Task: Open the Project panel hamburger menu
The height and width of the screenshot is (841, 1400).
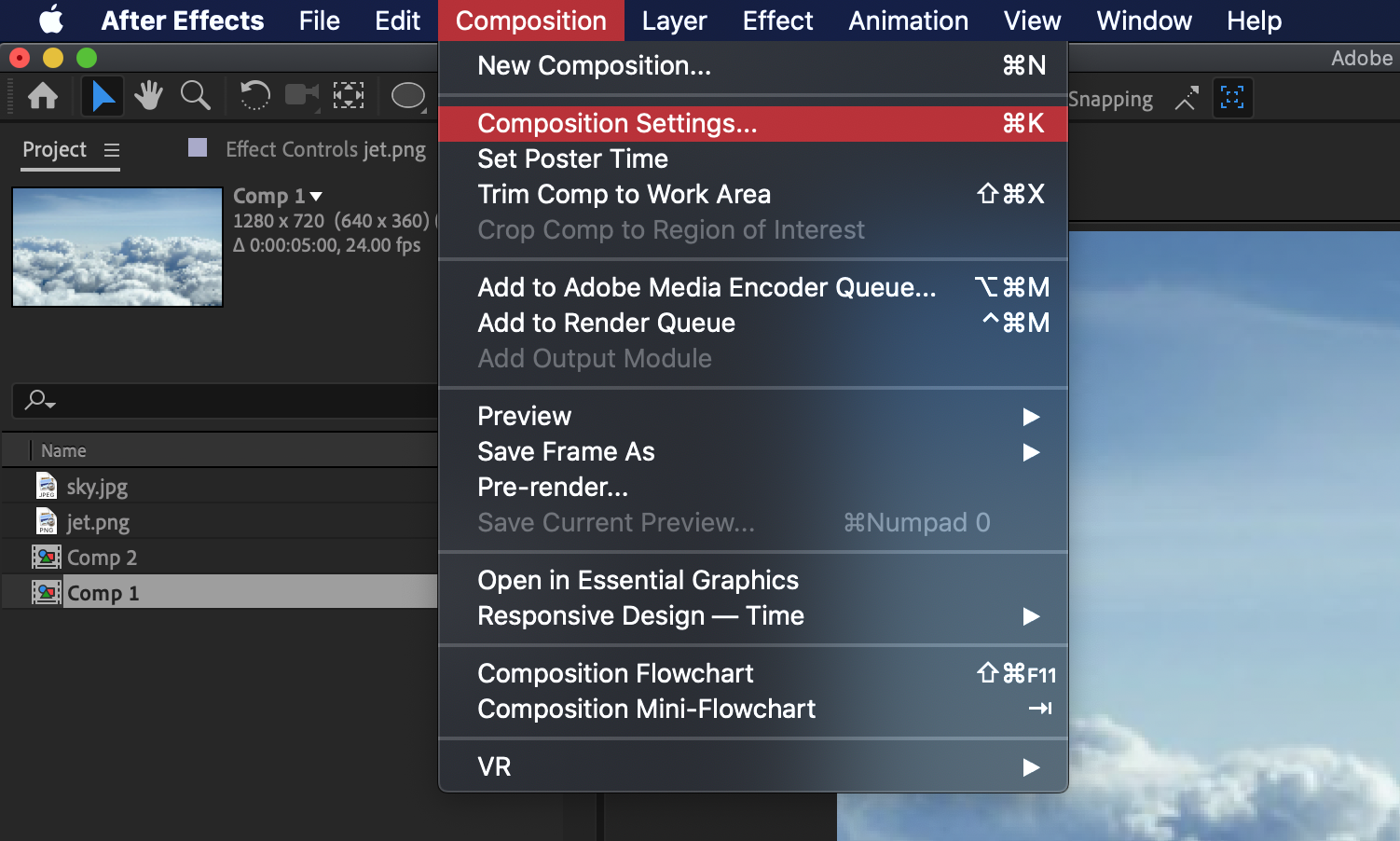Action: (112, 150)
